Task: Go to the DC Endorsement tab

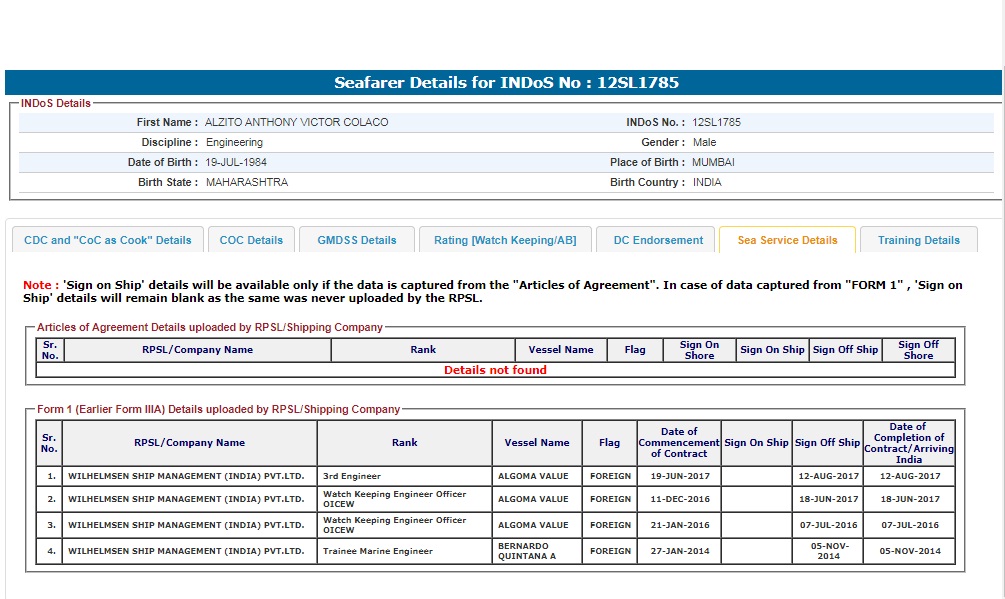Action: [x=658, y=240]
